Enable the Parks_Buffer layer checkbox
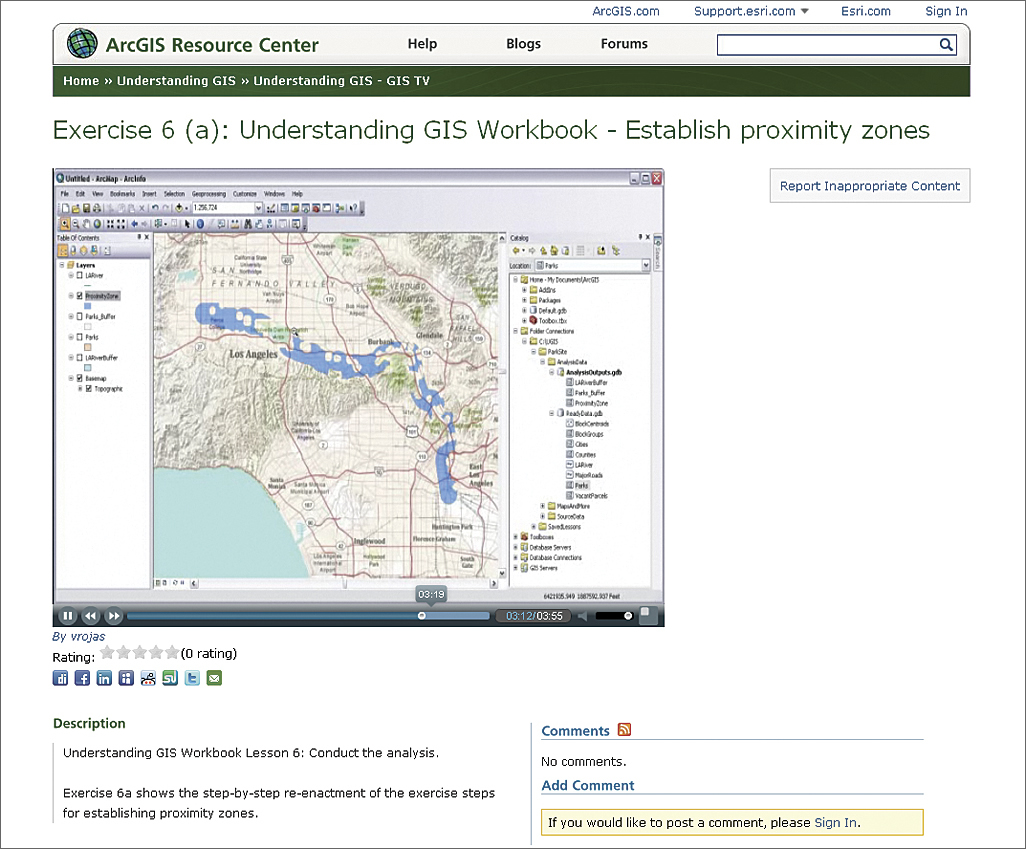This screenshot has height=849, width=1026. pos(80,316)
